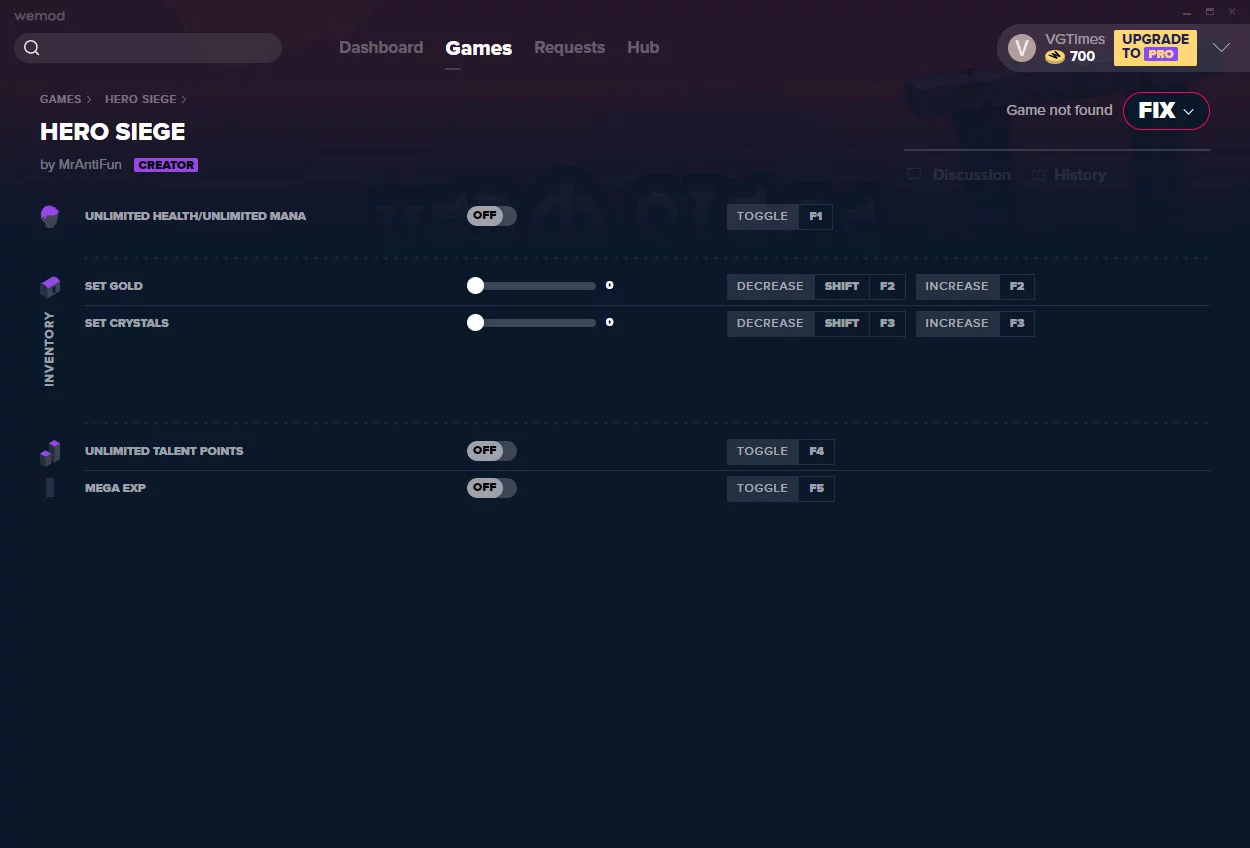Open the Discussion tab
Image resolution: width=1250 pixels, height=848 pixels.
pyautogui.click(x=959, y=175)
